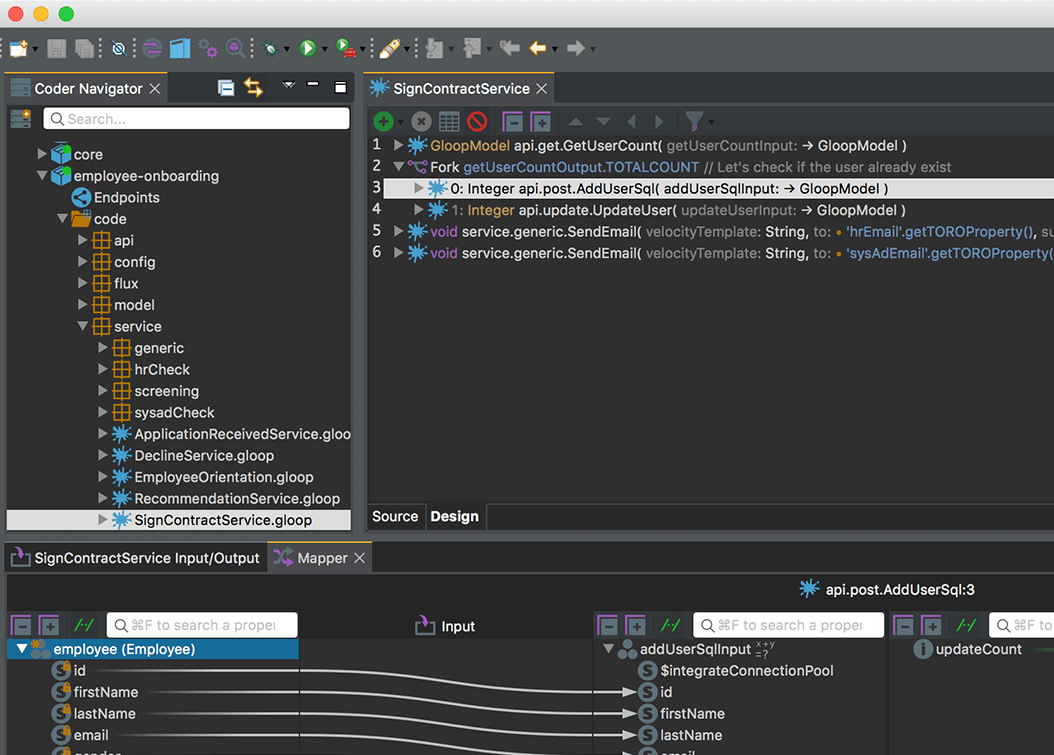Viewport: 1054px width, 755px height.
Task: Select updateCount output property
Action: (x=978, y=649)
